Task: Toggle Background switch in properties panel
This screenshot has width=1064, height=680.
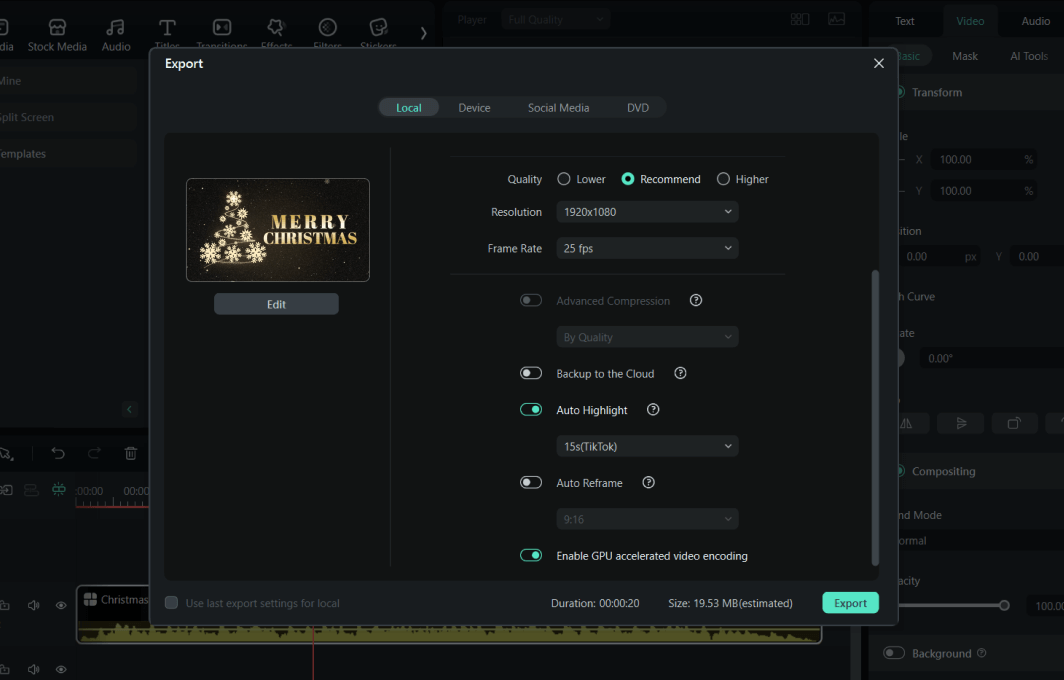Action: click(x=894, y=653)
